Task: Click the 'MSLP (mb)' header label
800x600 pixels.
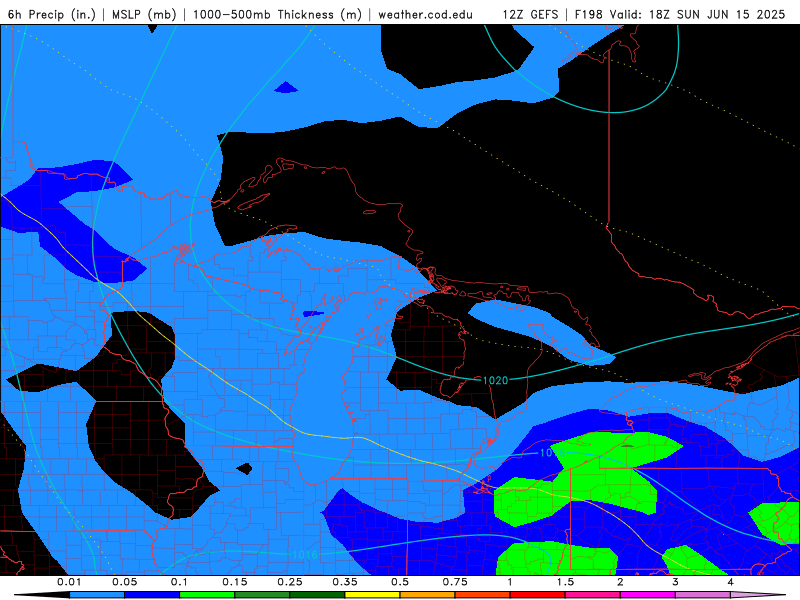Action: [144, 14]
